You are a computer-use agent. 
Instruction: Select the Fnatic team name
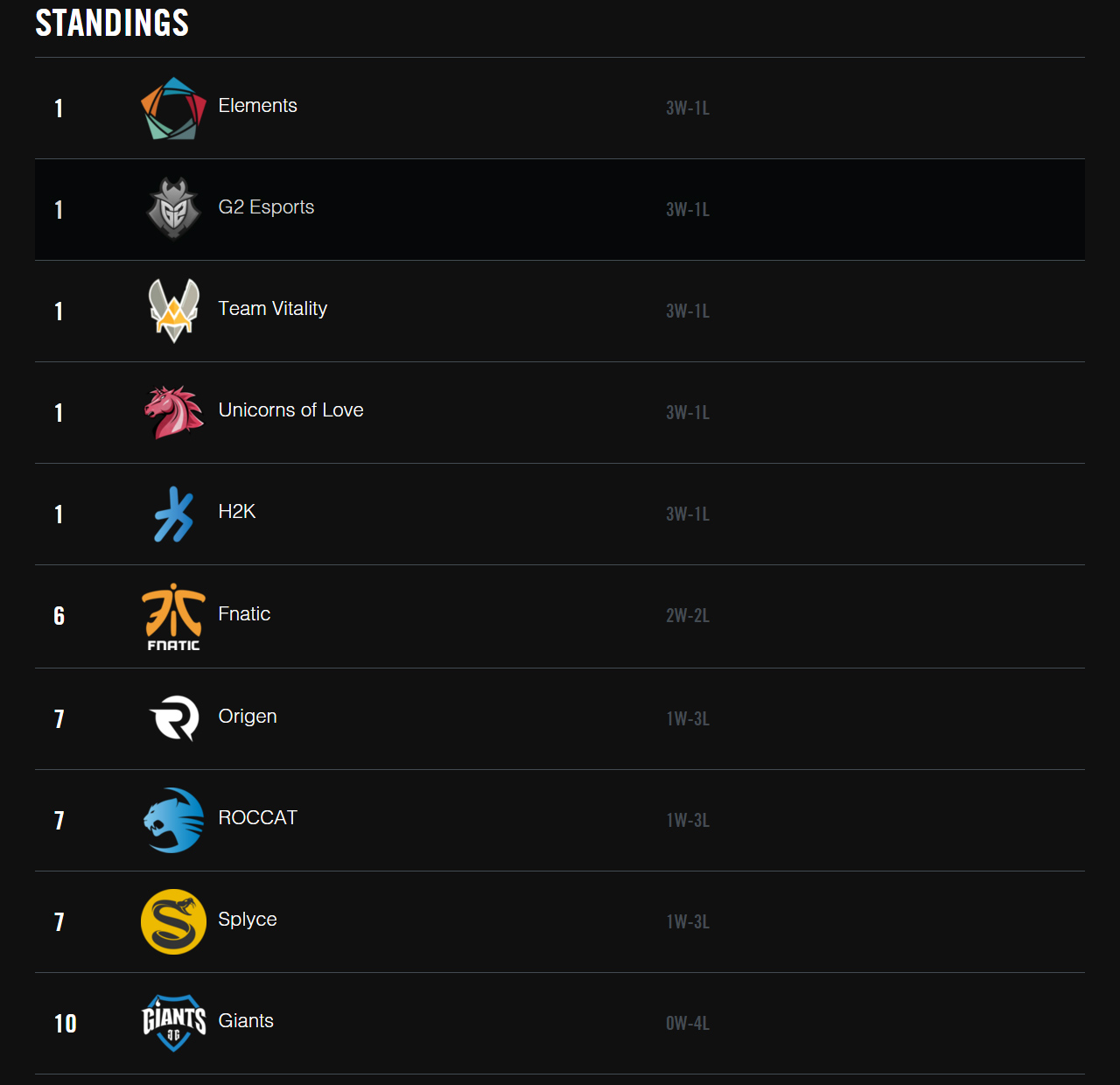point(244,614)
